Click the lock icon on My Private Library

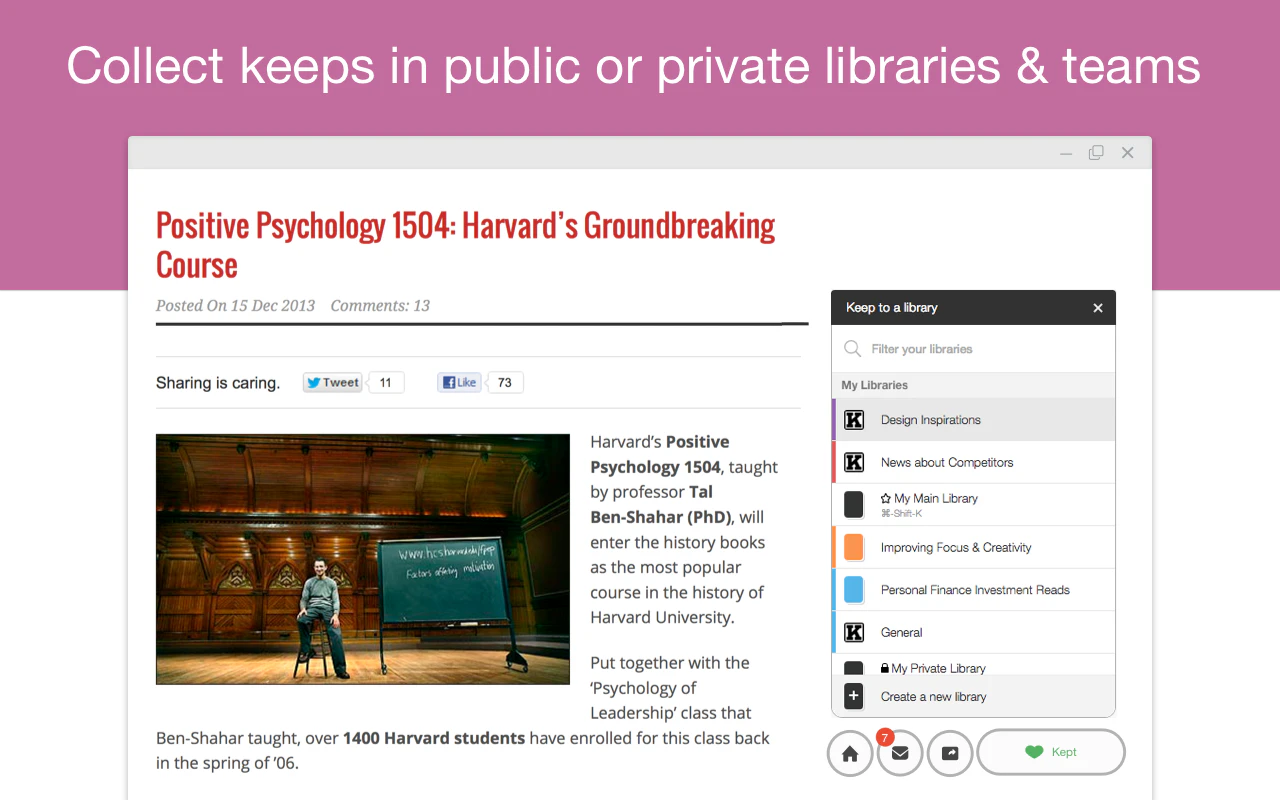click(885, 668)
